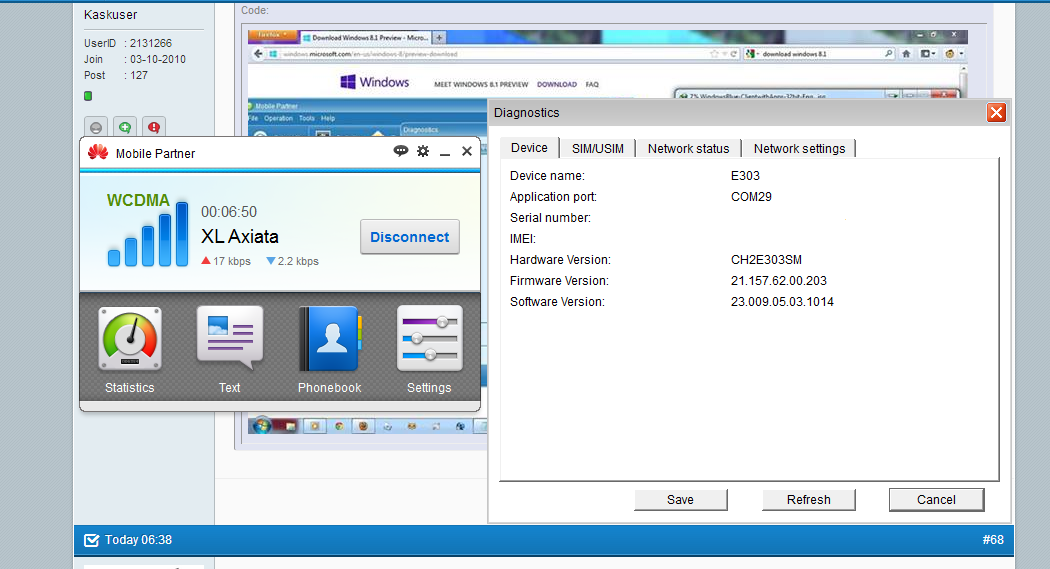Close the Diagnostics dialog with red X
Image resolution: width=1050 pixels, height=569 pixels.
pyautogui.click(x=996, y=112)
